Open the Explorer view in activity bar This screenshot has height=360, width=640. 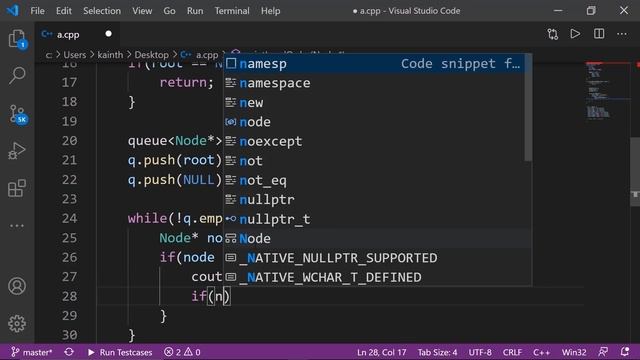coord(17,39)
